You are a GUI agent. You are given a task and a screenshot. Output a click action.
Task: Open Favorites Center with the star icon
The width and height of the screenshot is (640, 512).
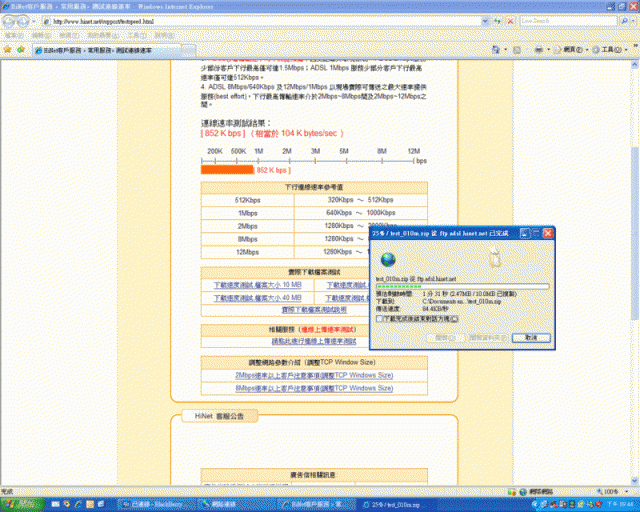[7, 50]
